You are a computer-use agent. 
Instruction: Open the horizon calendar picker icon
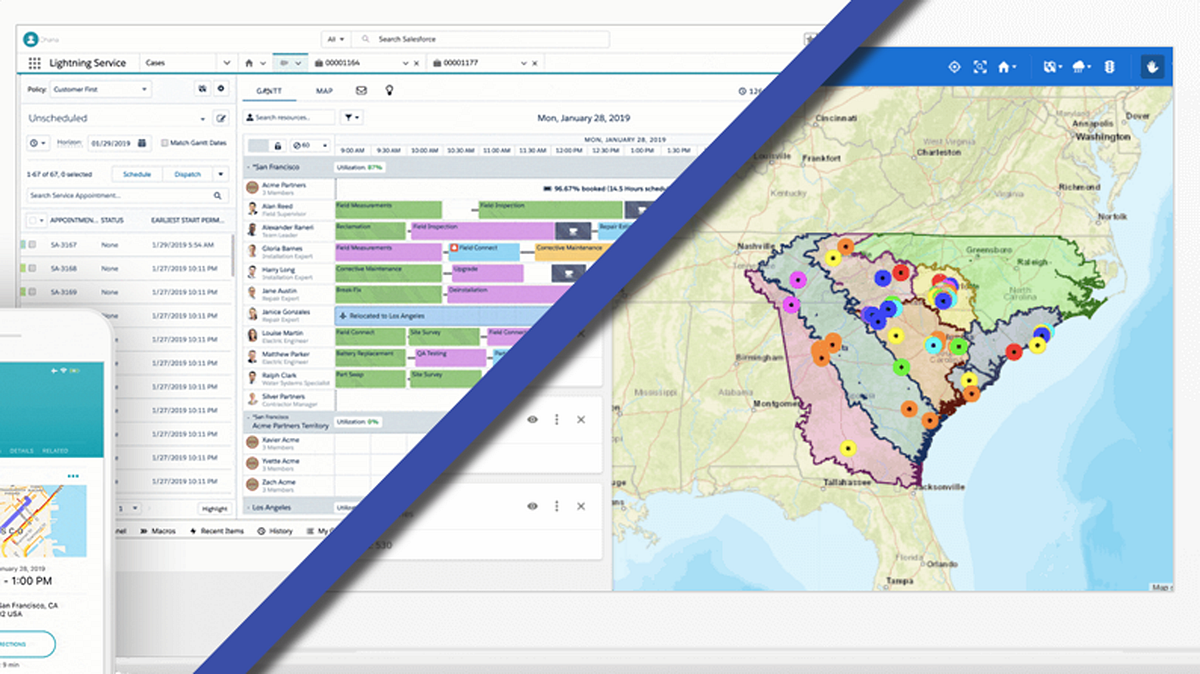142,143
